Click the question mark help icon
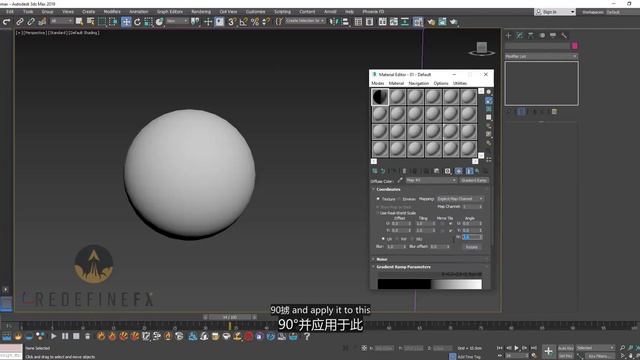The image size is (640, 360). point(307,337)
